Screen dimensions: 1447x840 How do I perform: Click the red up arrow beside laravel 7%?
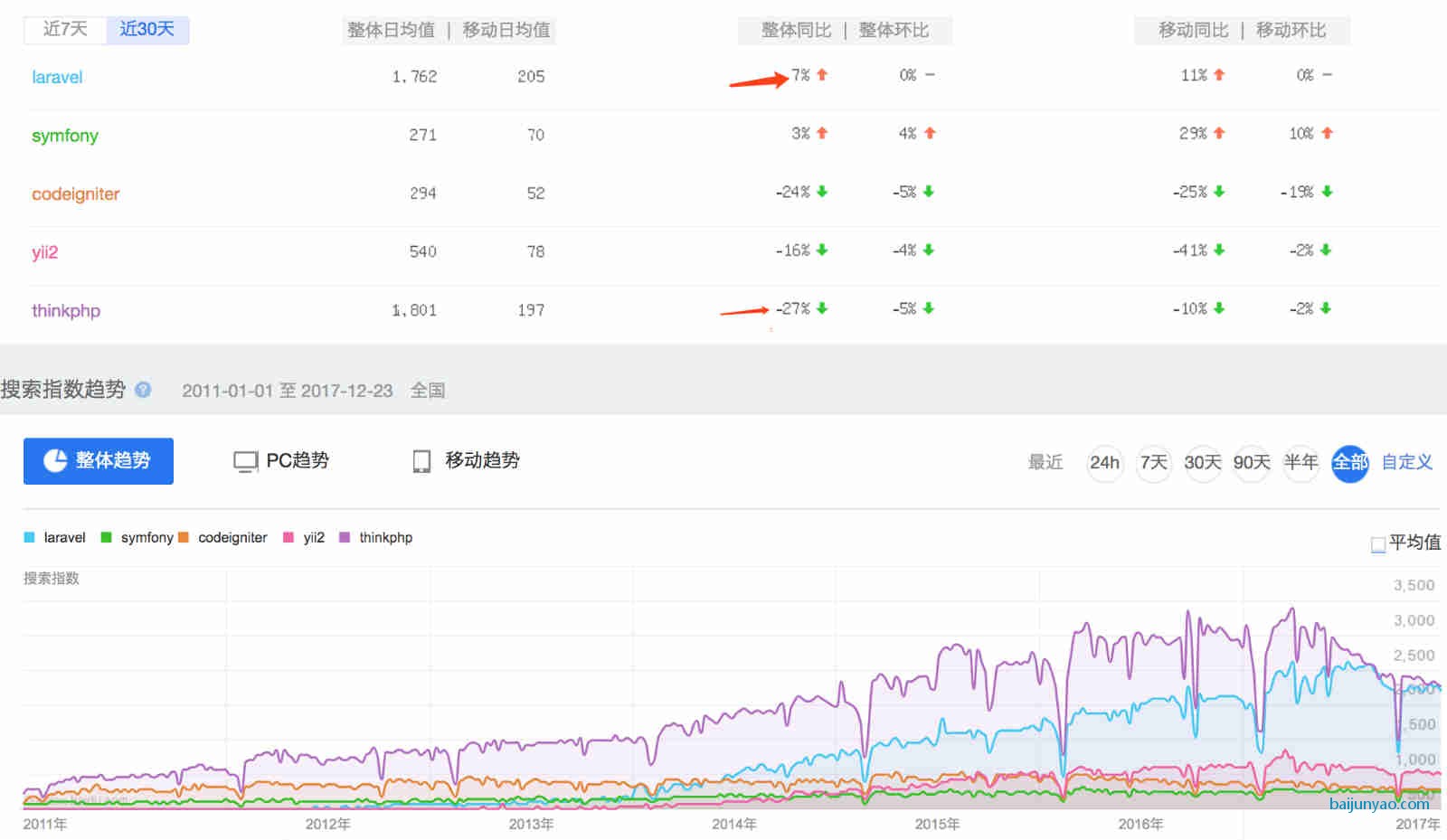pos(822,74)
